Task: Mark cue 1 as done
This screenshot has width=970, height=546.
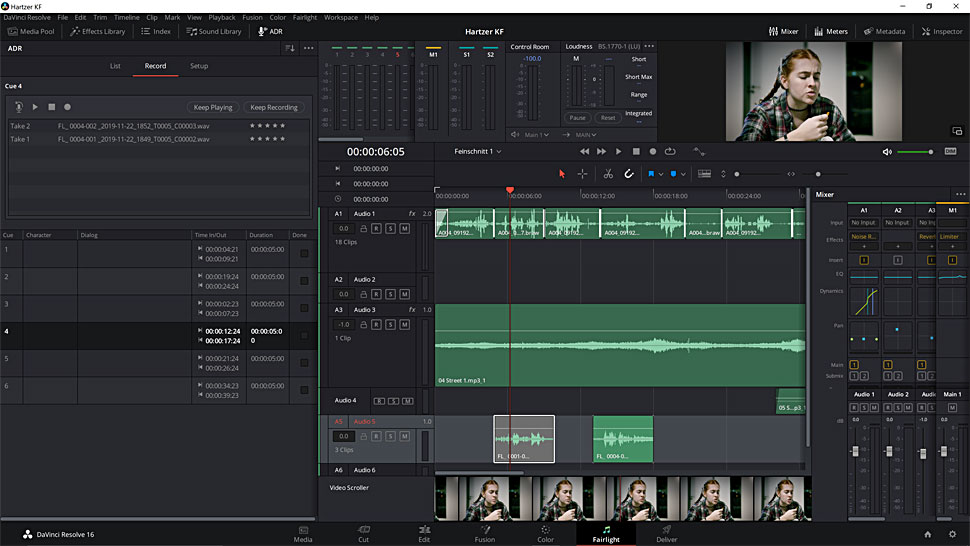Action: 304,254
